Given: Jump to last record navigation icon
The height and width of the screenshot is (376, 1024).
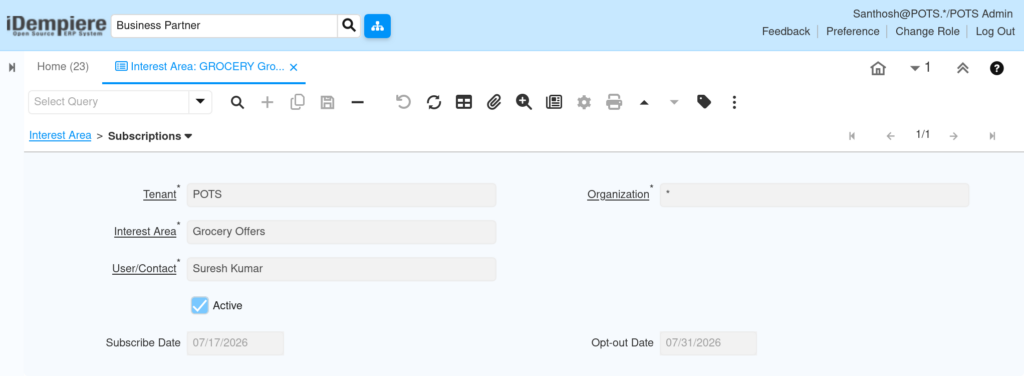Looking at the screenshot, I should coord(992,136).
